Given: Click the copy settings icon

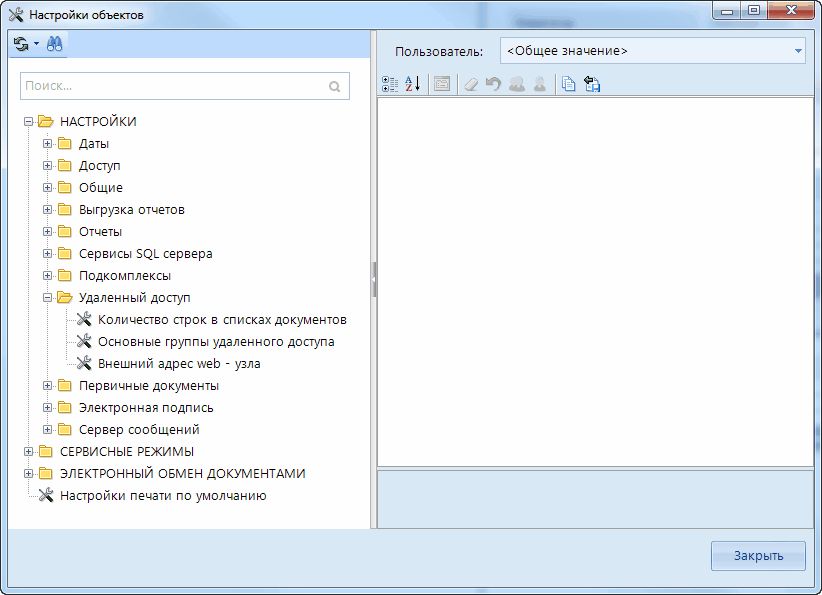Looking at the screenshot, I should (x=568, y=85).
